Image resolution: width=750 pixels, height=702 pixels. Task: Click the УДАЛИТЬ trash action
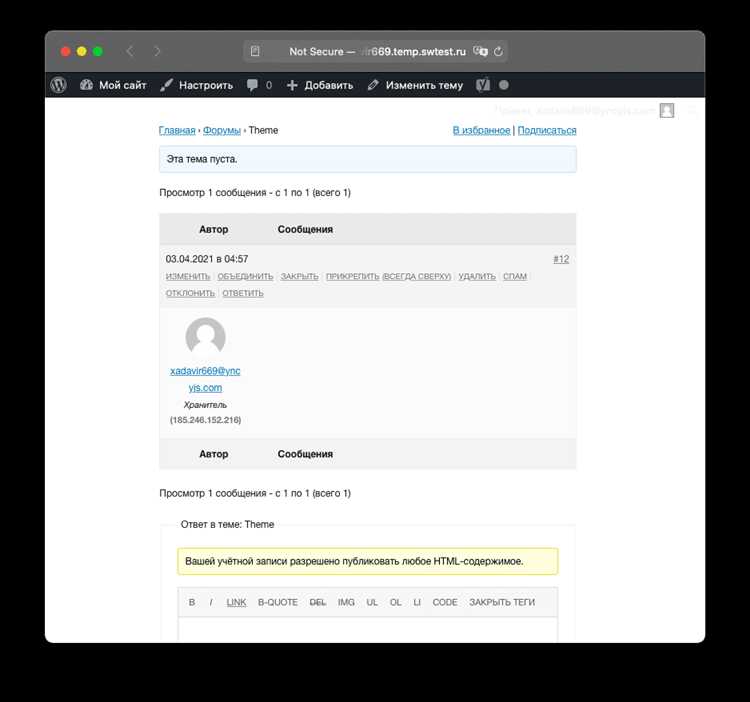click(477, 276)
